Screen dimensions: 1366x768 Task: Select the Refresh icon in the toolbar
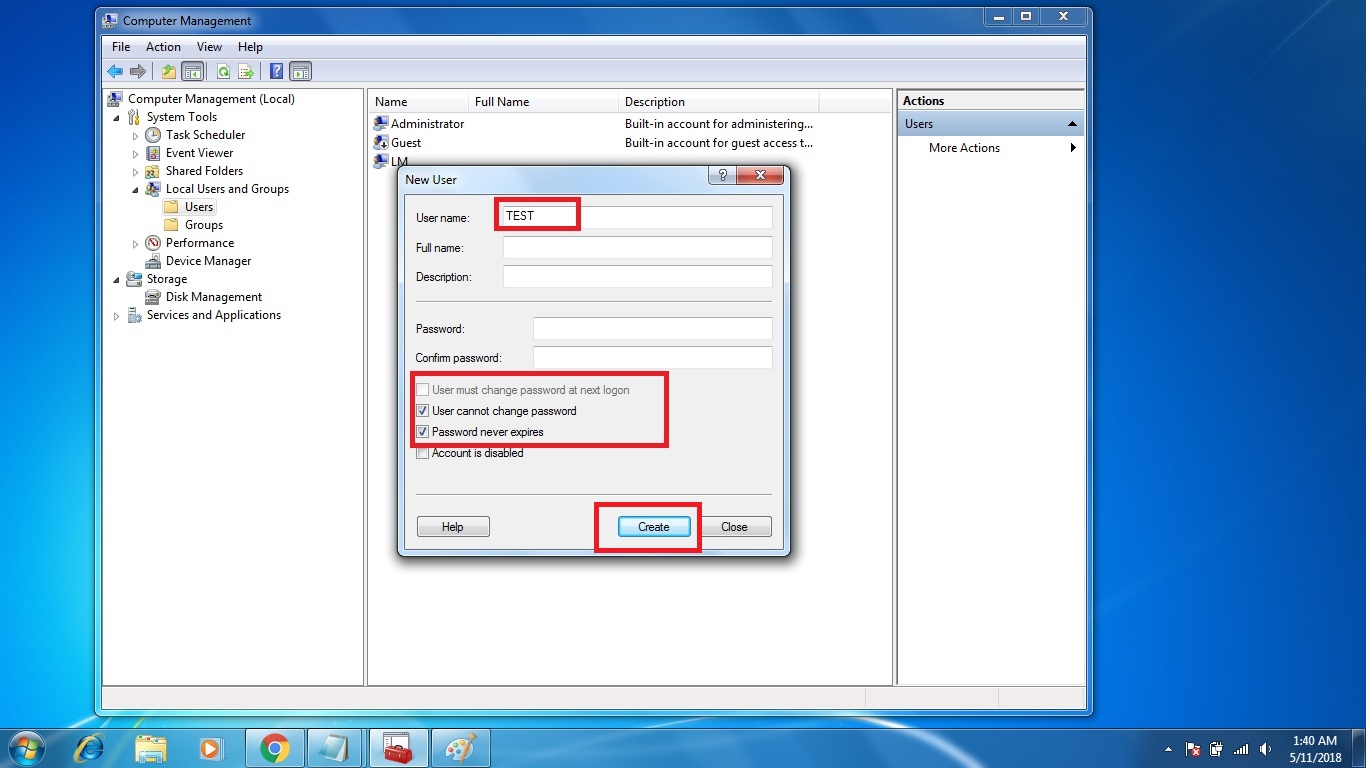coord(222,71)
